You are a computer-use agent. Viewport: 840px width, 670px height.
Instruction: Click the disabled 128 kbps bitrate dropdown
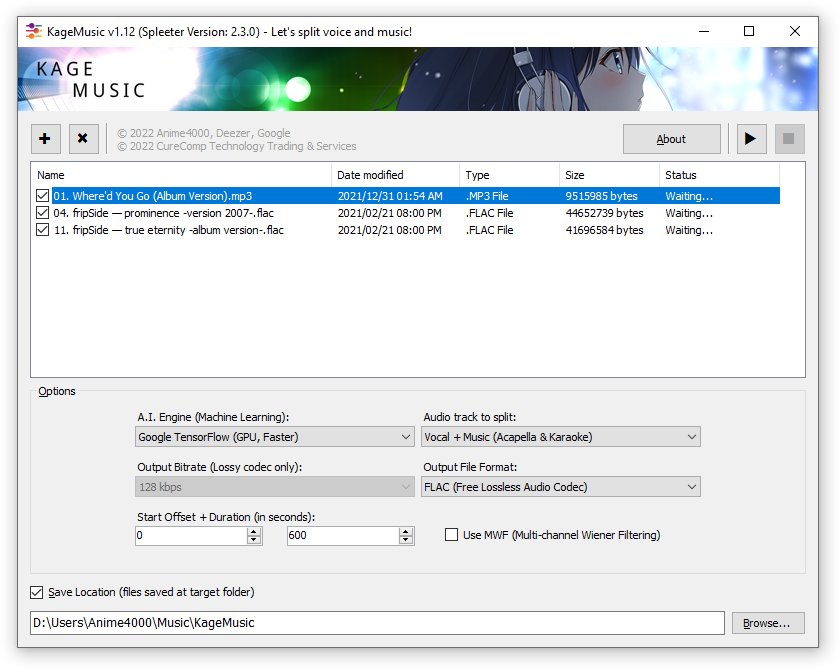click(274, 487)
